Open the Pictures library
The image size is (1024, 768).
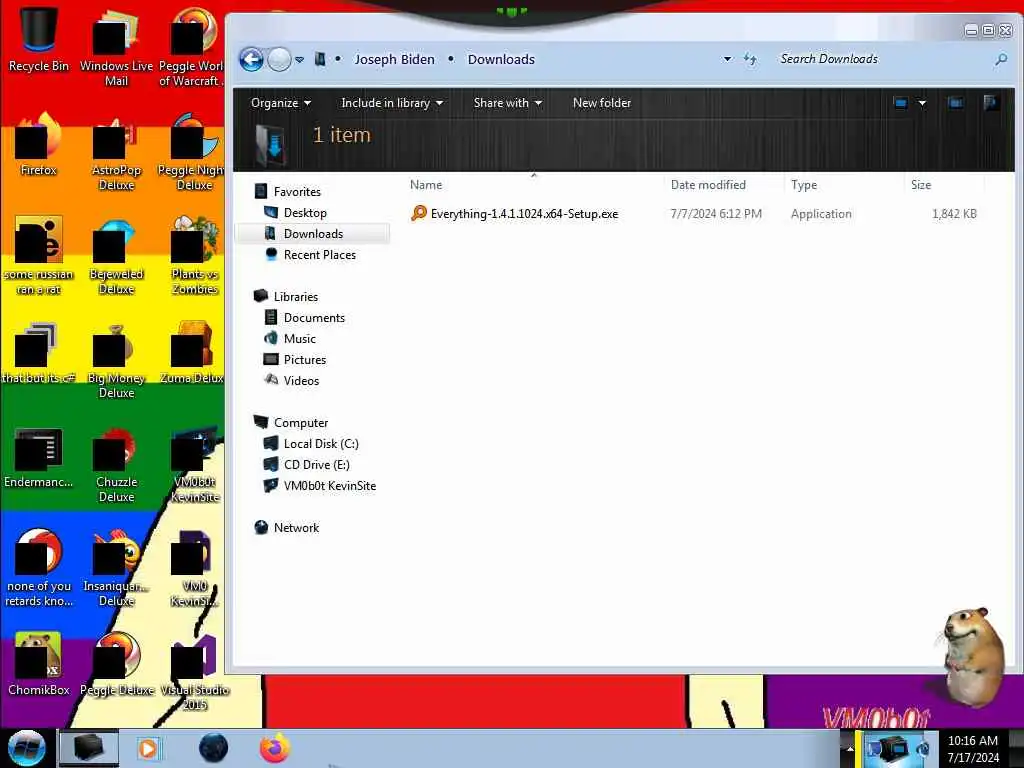point(304,360)
